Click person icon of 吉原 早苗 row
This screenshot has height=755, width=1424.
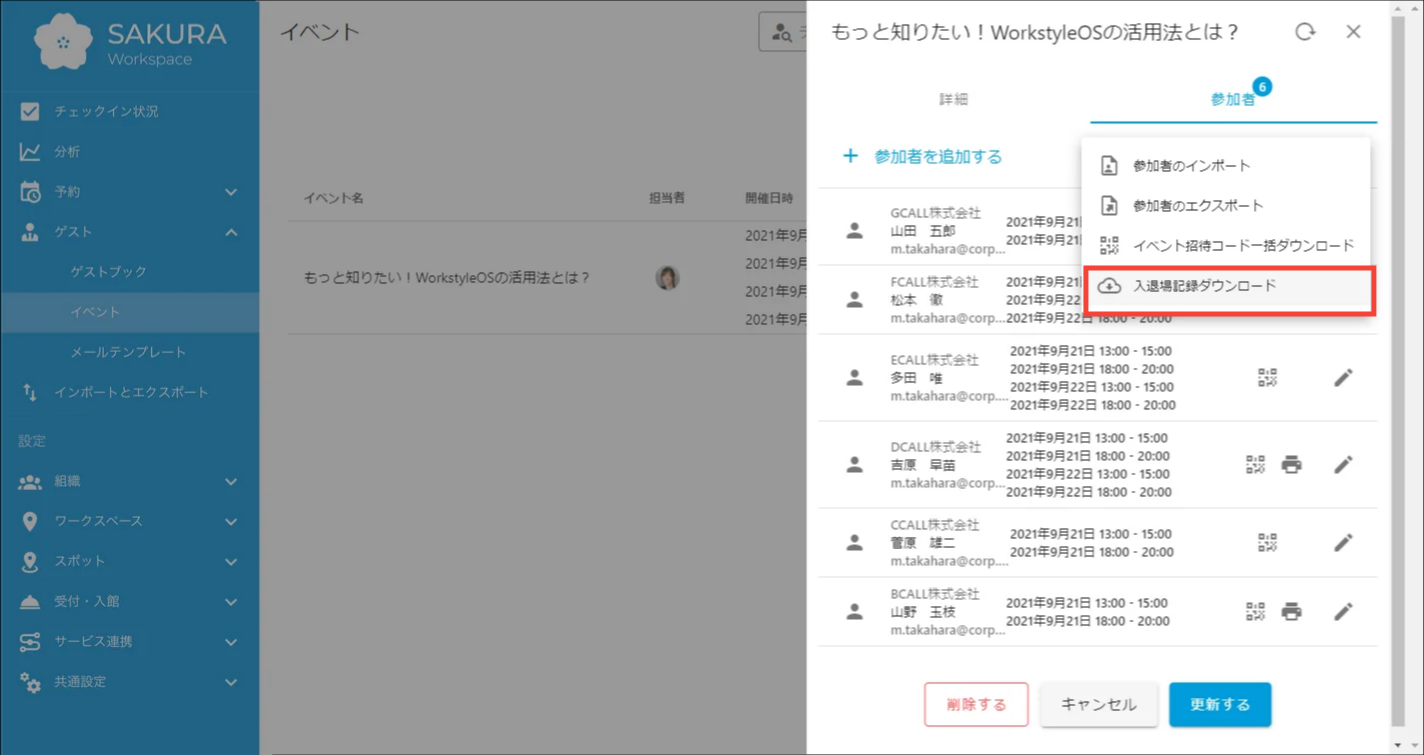coord(854,464)
